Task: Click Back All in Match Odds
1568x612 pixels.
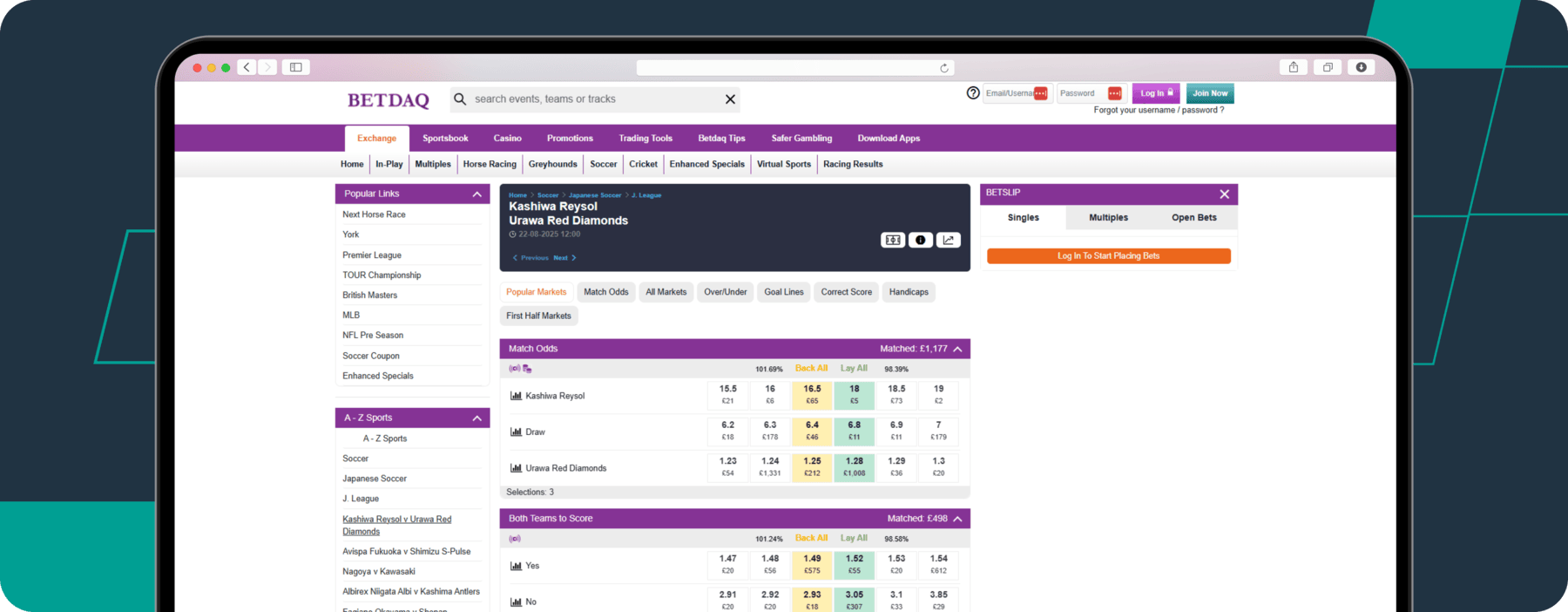Action: pos(811,369)
